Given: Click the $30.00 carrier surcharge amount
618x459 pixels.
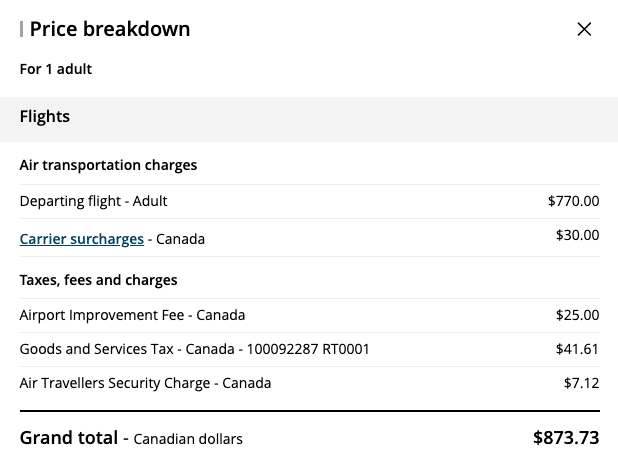Looking at the screenshot, I should (x=577, y=235).
